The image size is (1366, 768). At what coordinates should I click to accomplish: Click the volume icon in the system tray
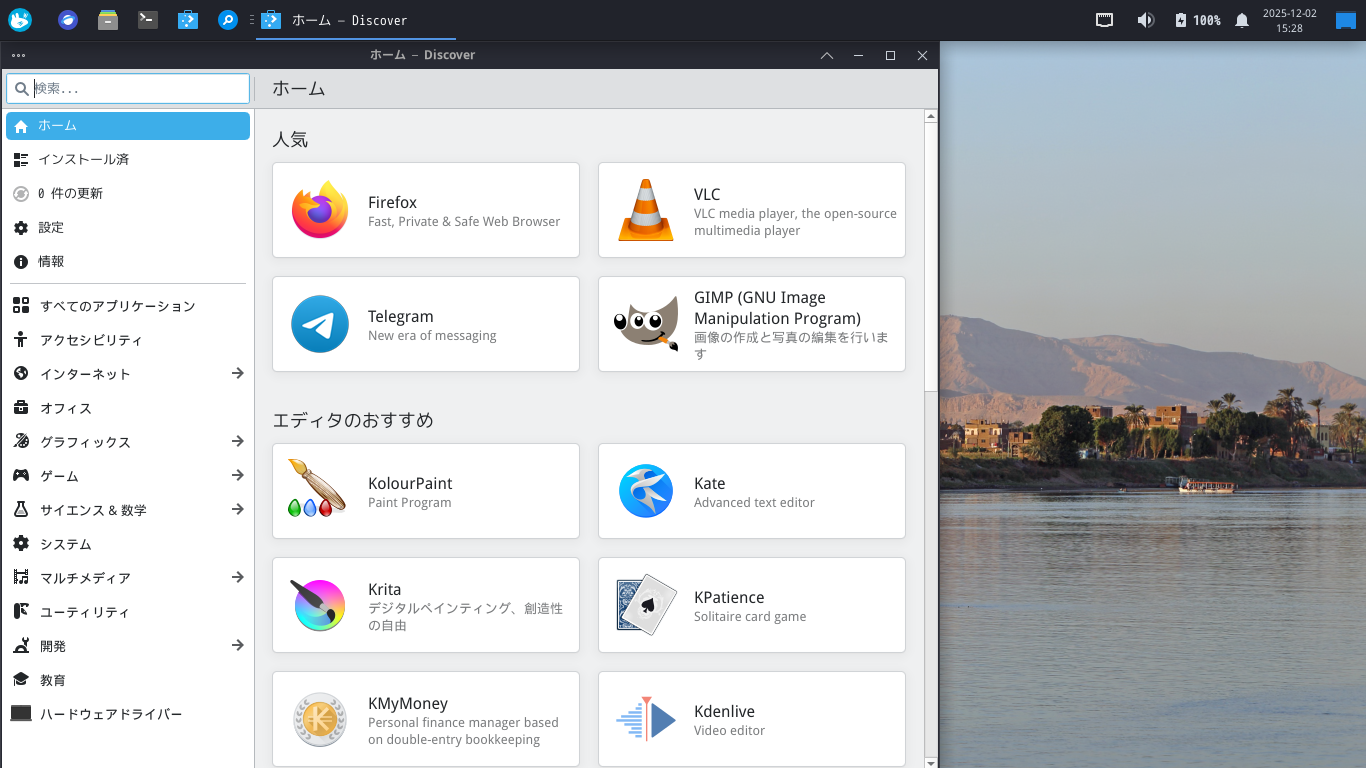point(1145,19)
